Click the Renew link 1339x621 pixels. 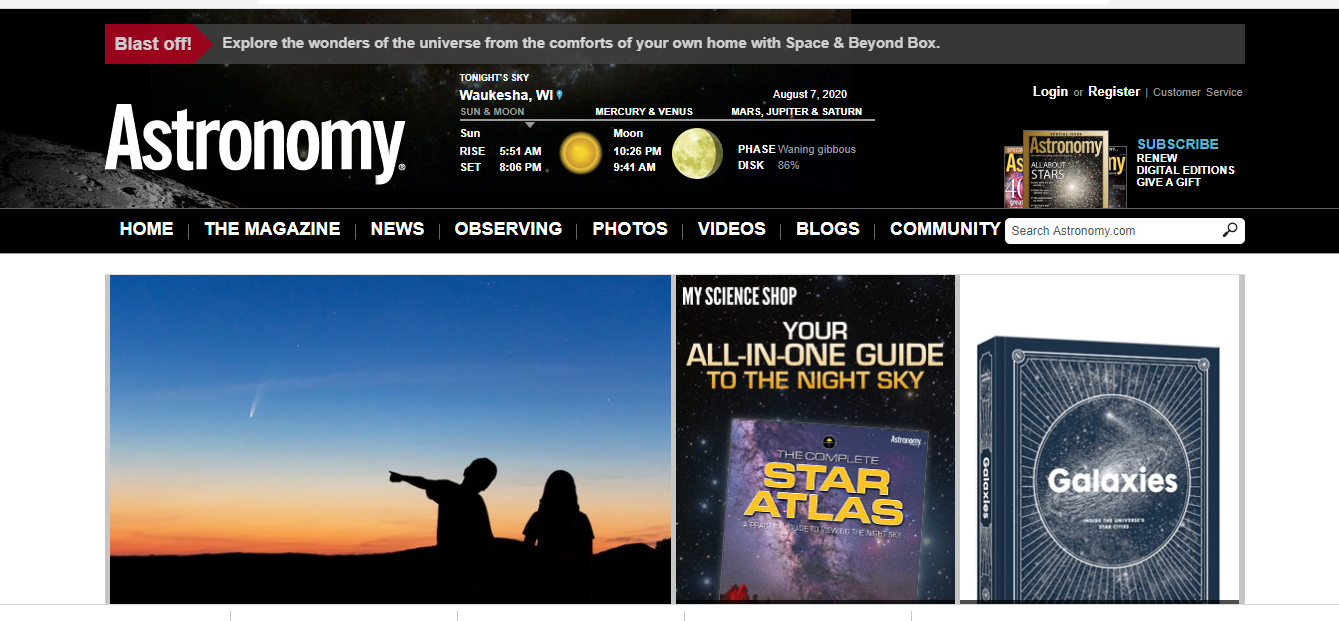point(1157,158)
